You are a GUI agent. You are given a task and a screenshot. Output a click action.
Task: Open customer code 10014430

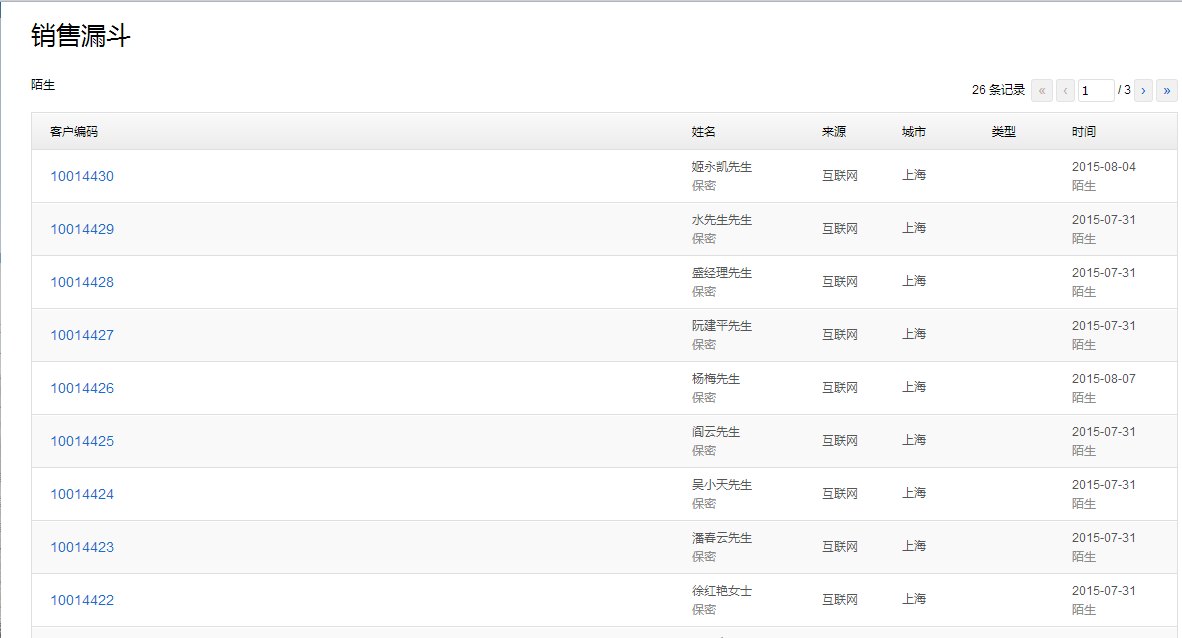(82, 176)
